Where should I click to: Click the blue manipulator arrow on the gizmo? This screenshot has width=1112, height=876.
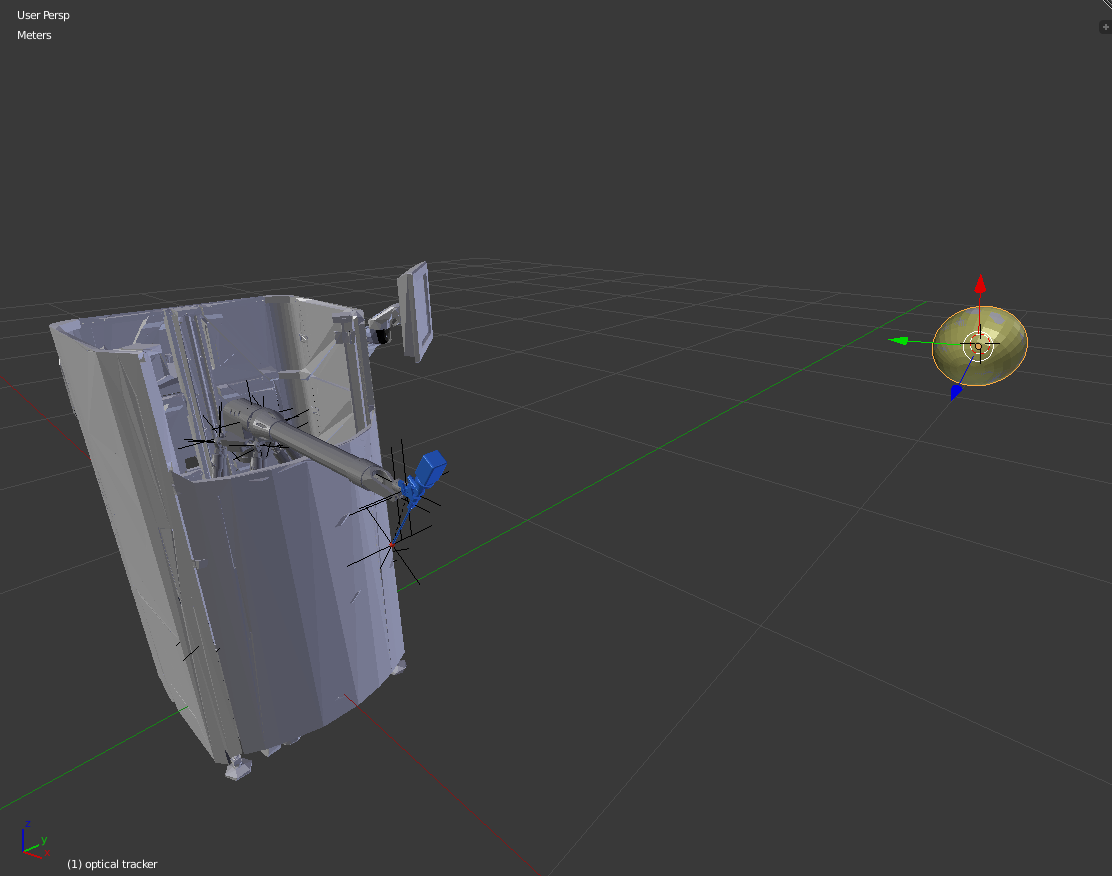957,391
